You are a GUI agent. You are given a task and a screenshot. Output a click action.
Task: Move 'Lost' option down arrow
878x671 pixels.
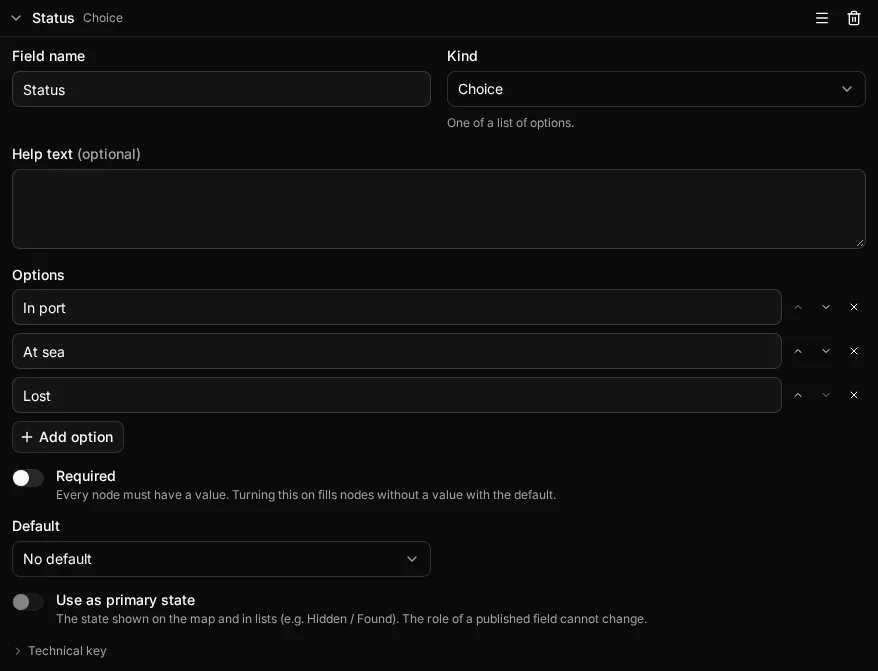pyautogui.click(x=825, y=395)
